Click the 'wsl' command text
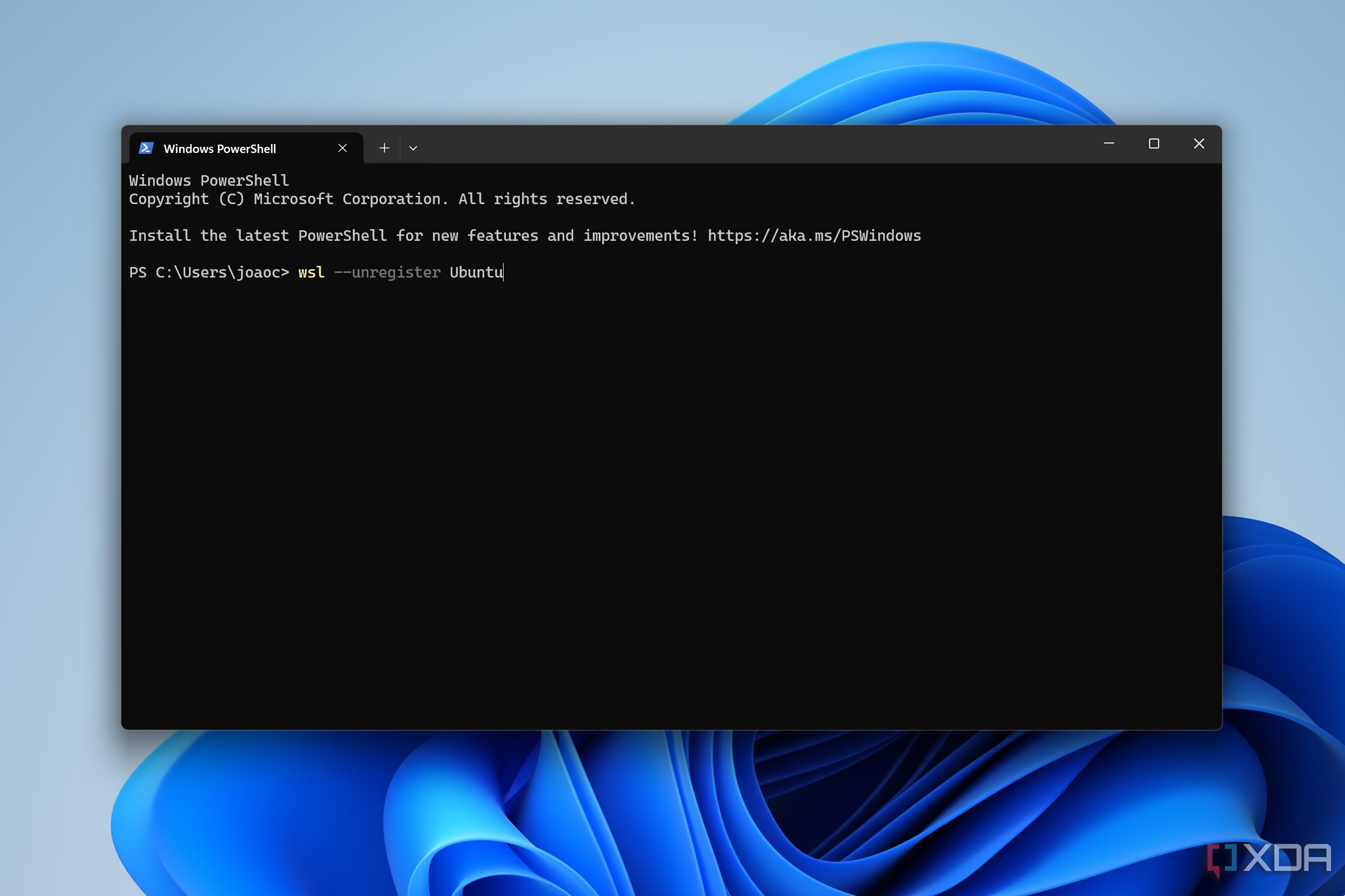Viewport: 1345px width, 896px height. tap(312, 272)
